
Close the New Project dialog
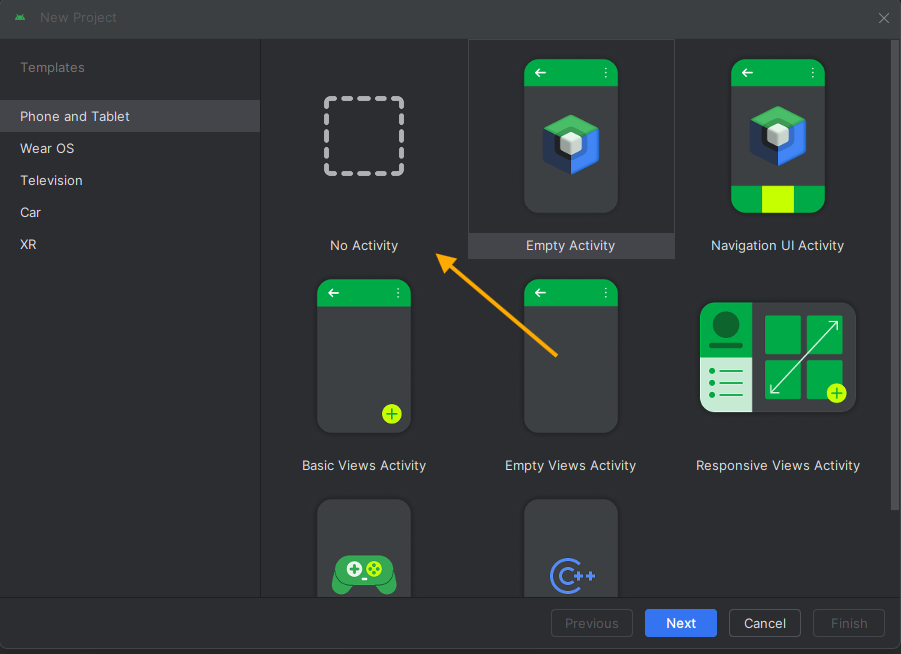click(883, 18)
